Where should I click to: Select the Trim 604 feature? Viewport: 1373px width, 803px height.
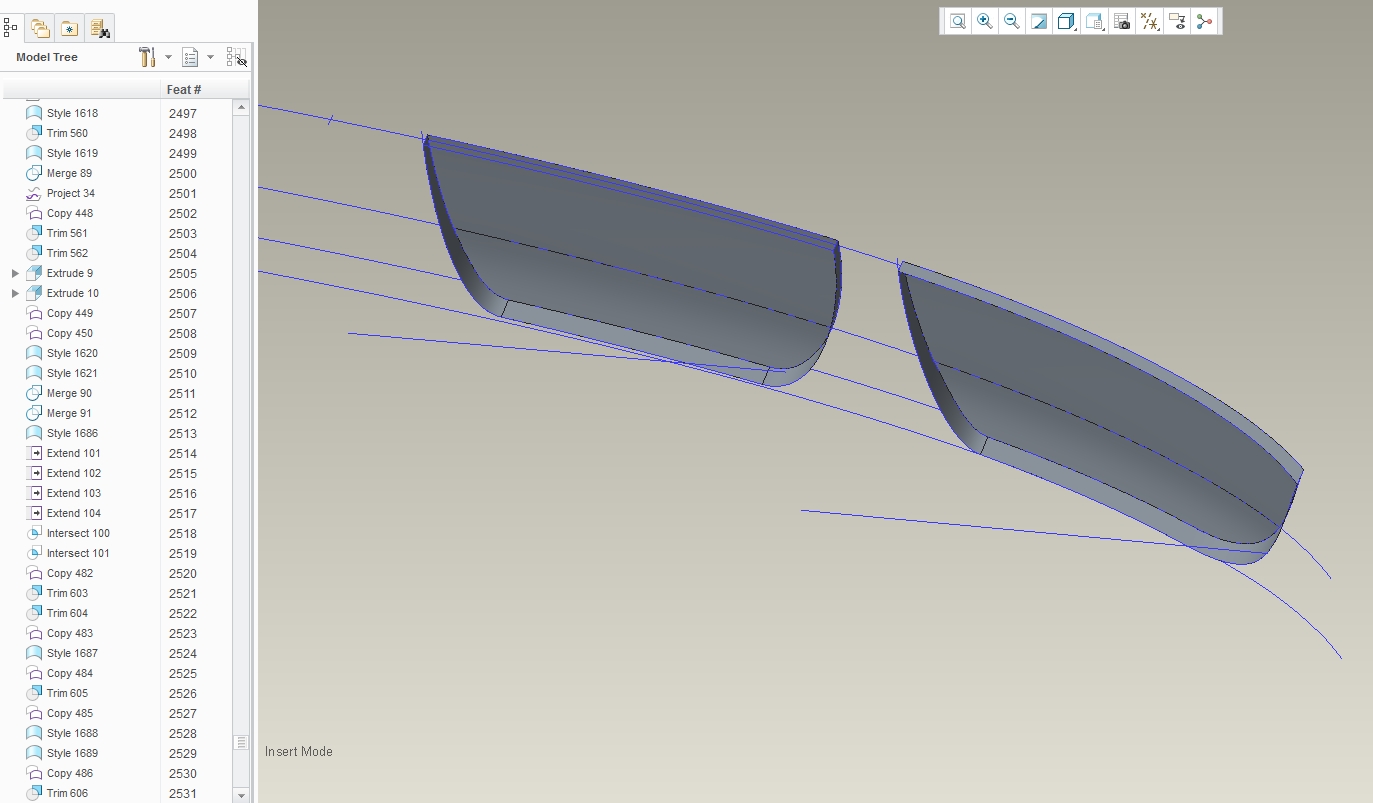tap(67, 613)
